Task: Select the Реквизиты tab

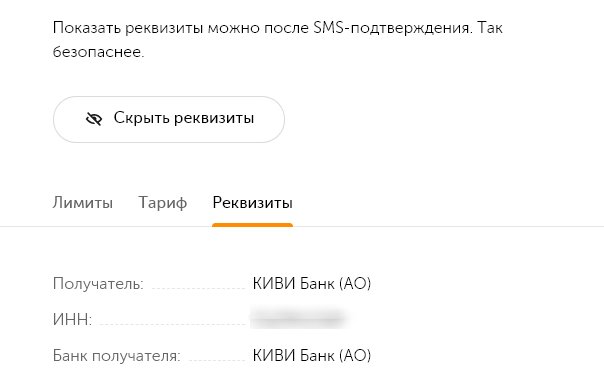Action: [252, 203]
